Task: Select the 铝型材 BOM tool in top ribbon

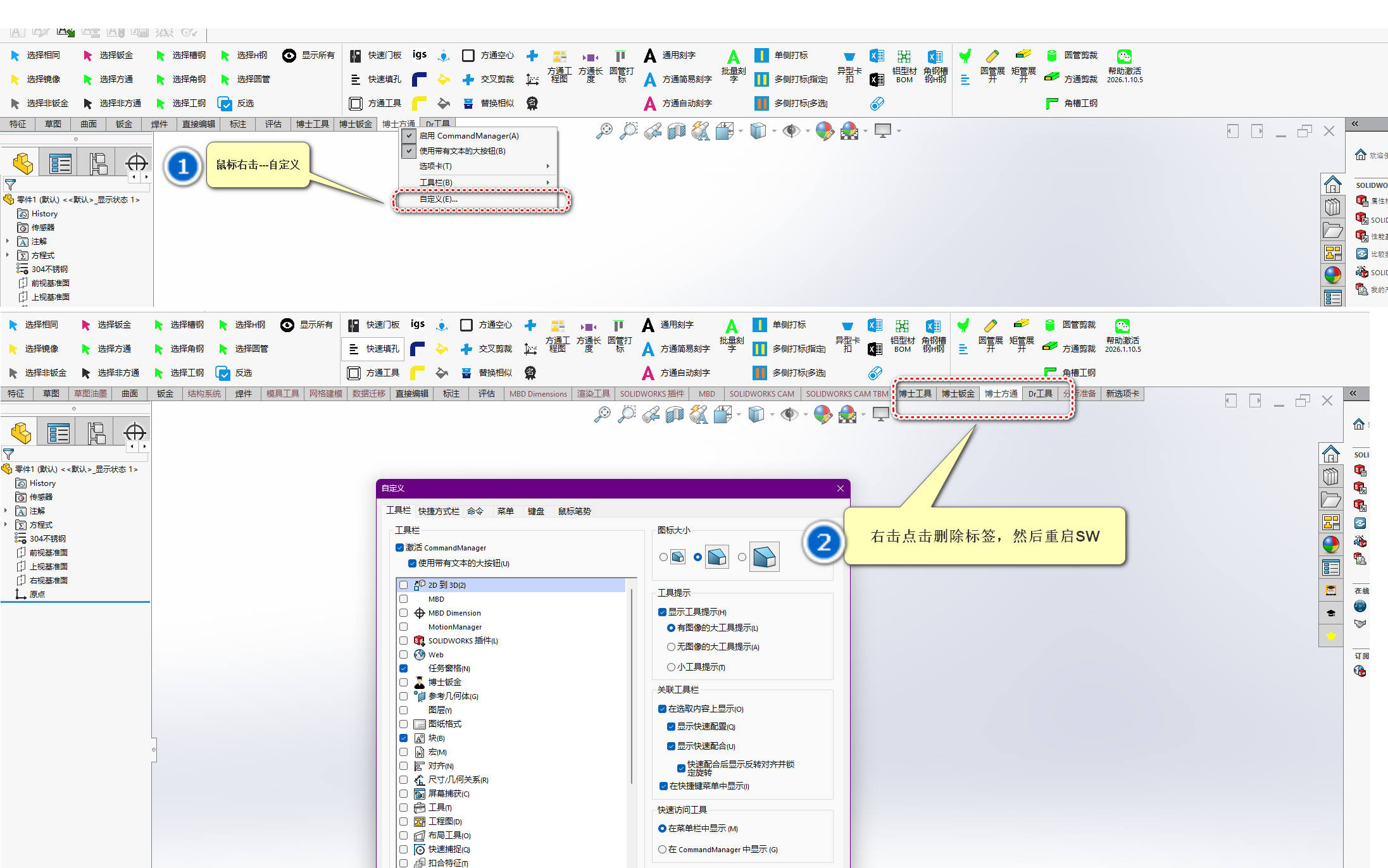Action: click(904, 56)
